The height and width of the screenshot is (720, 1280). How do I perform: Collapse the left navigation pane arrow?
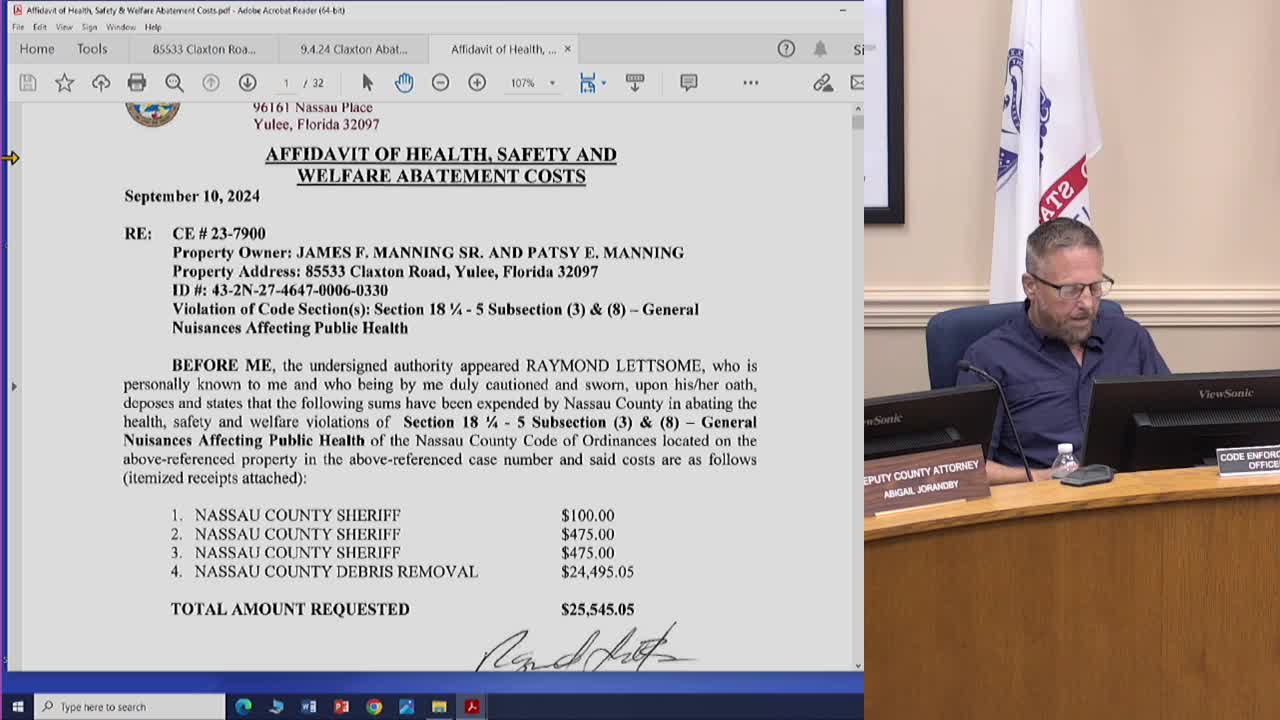(13, 386)
